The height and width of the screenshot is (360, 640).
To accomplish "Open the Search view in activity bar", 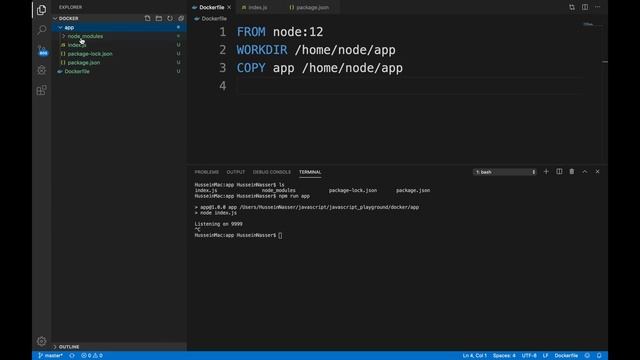I will [41, 30].
